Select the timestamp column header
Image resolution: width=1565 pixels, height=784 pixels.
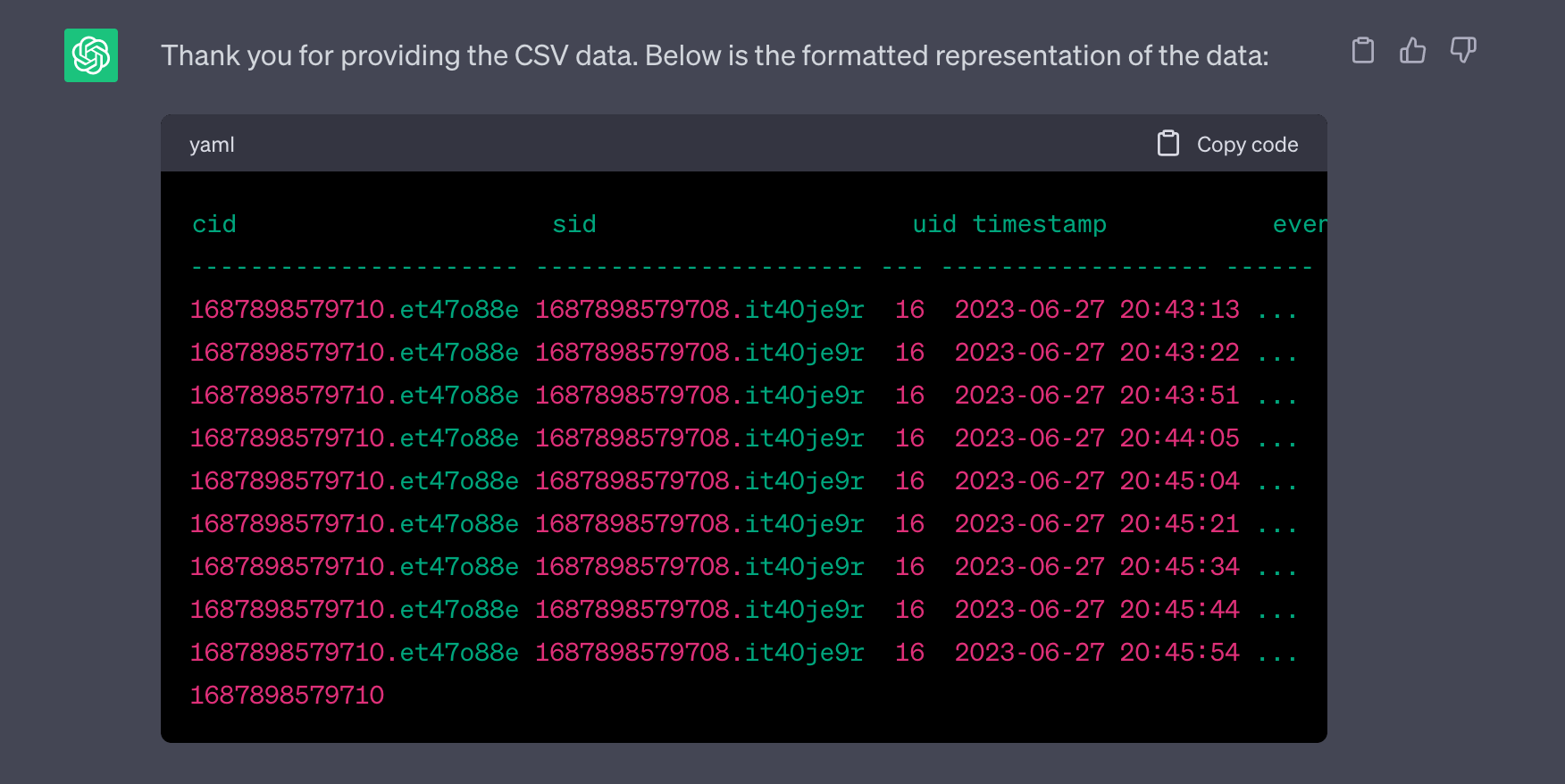pos(1040,224)
